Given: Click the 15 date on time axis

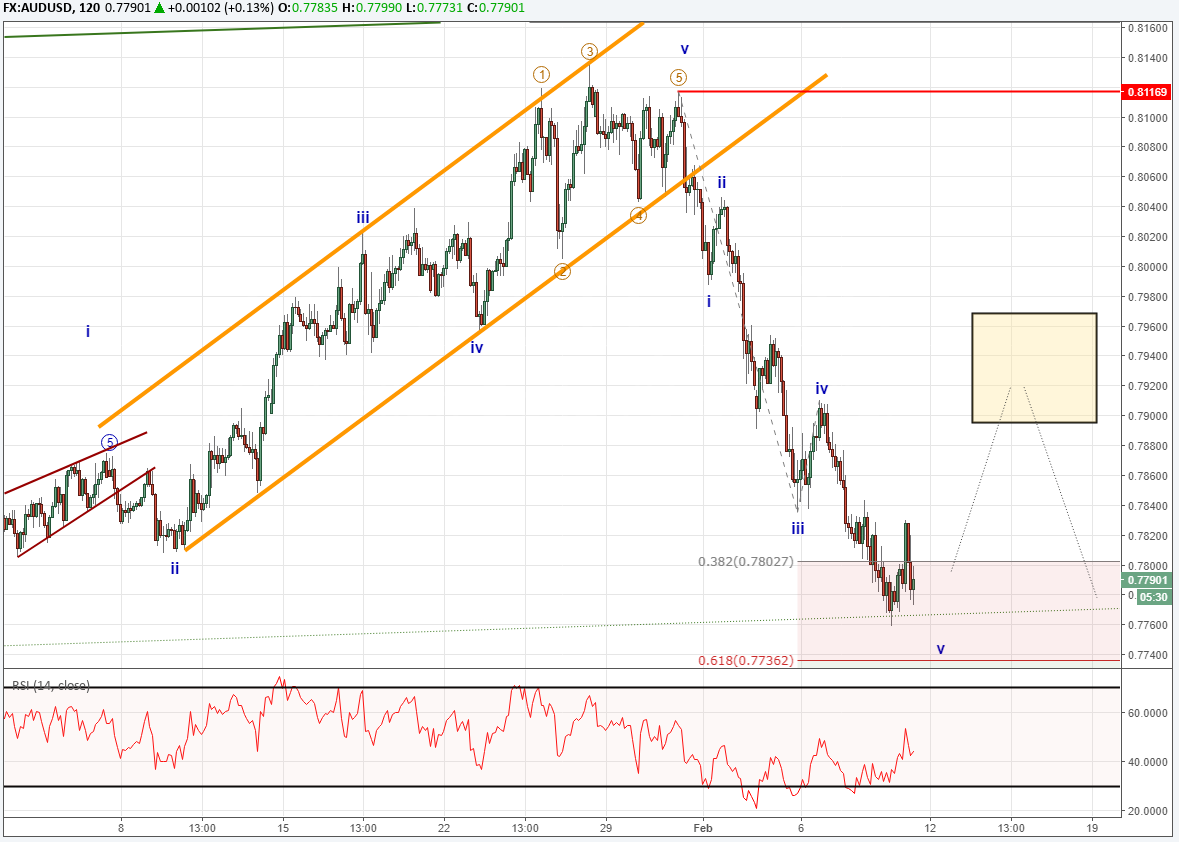Looking at the screenshot, I should click(283, 828).
